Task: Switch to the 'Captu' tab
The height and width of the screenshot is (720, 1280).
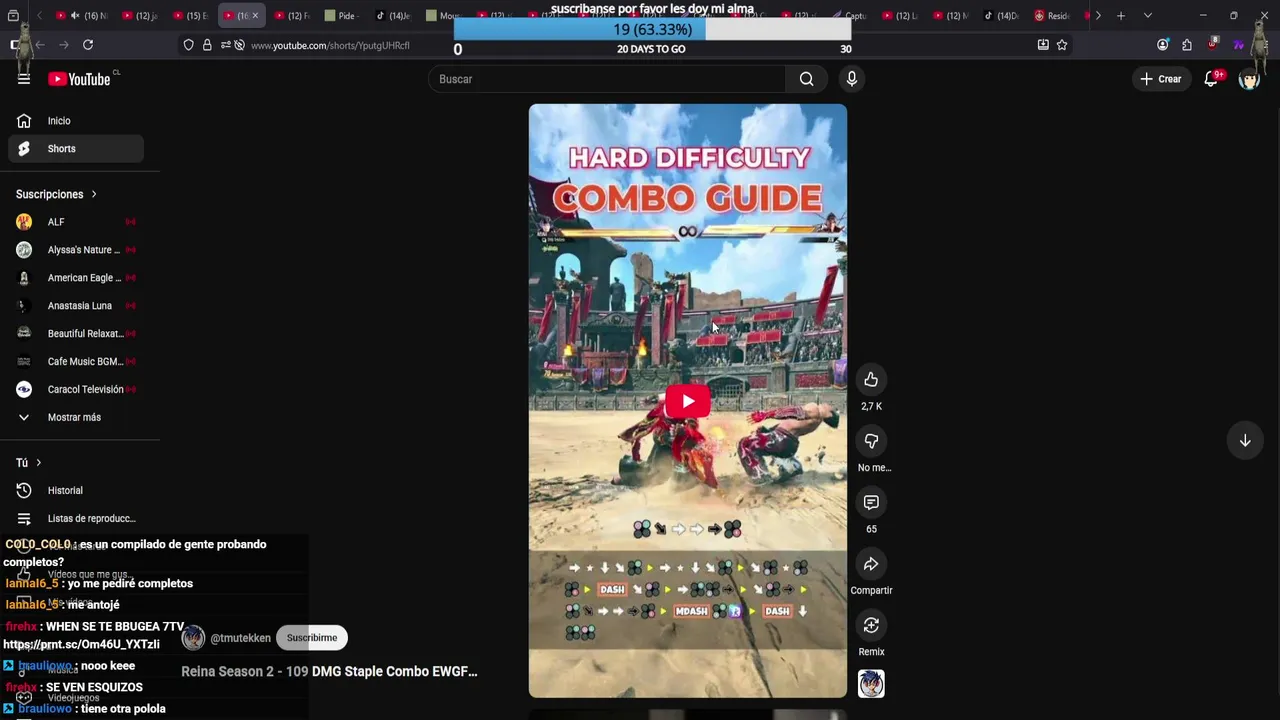Action: [x=849, y=16]
